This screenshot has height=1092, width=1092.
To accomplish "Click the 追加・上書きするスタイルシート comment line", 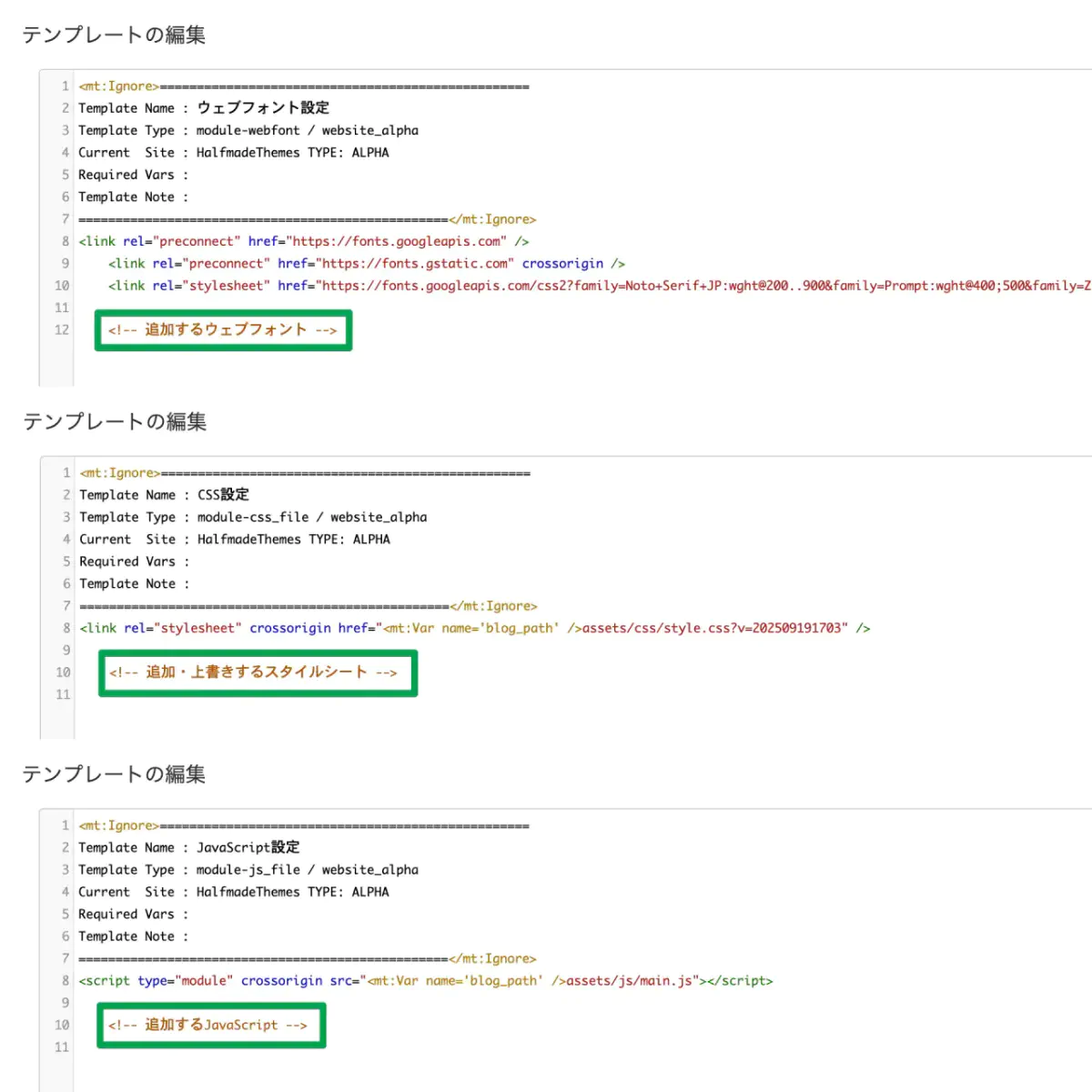I will 253,672.
